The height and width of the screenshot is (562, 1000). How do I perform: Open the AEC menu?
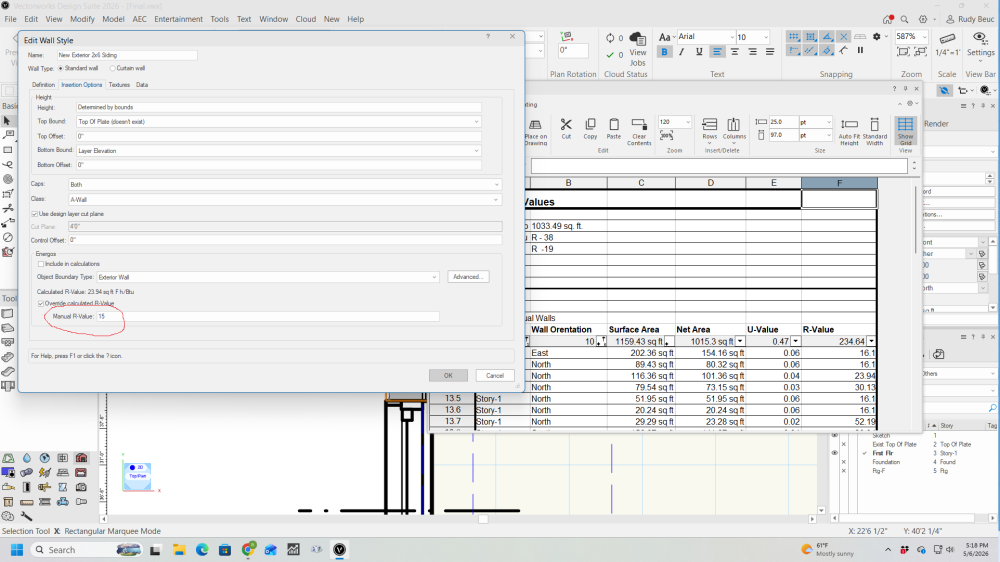point(140,19)
